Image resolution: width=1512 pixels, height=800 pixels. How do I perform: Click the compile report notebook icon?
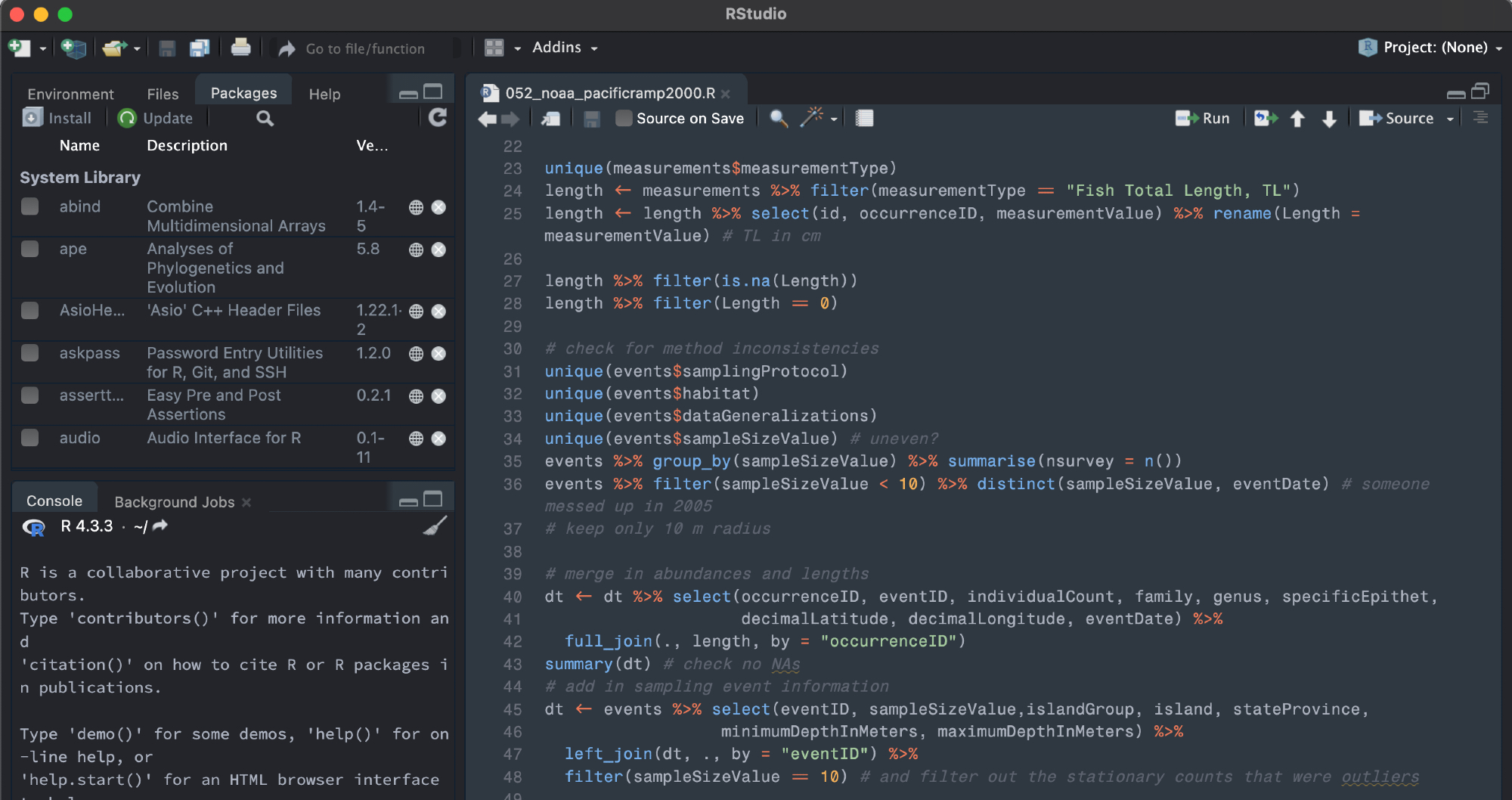(864, 119)
